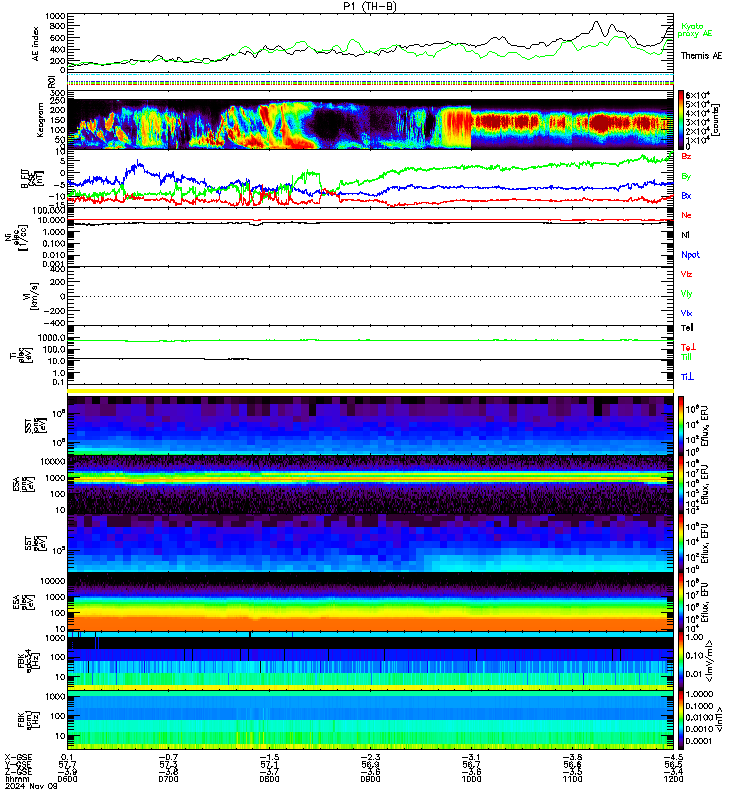Click the FBK magnetic field spectrogram panel
Viewport: 750px width, 800px height.
370,720
